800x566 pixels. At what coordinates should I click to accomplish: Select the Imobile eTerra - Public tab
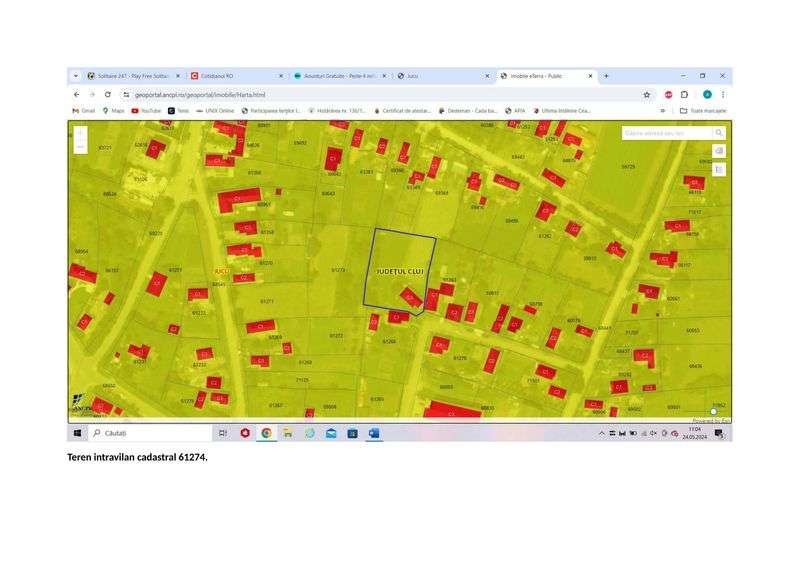tap(546, 76)
